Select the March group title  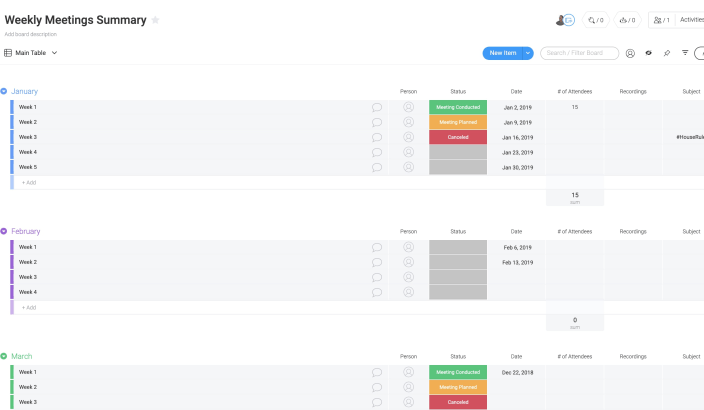(22, 356)
